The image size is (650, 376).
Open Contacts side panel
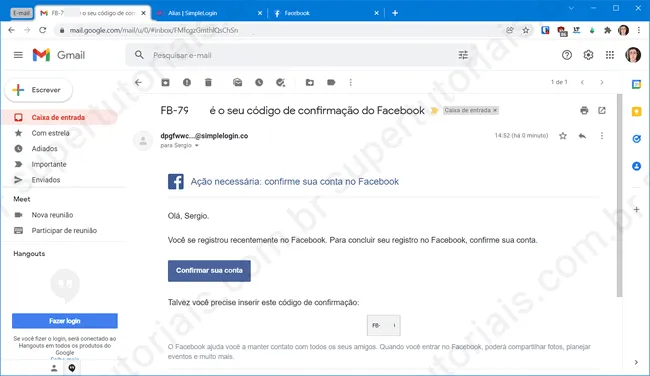click(636, 166)
